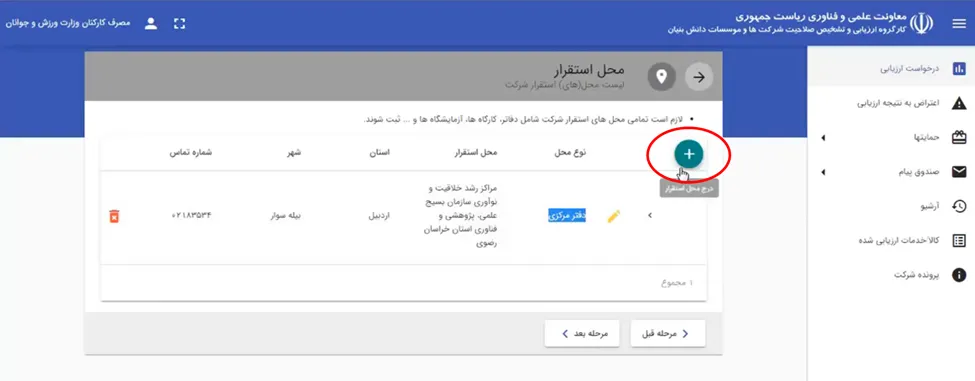Viewport: 975px width, 381px height.
Task: Click the warning triangle icon in sidebar
Action: [x=959, y=103]
